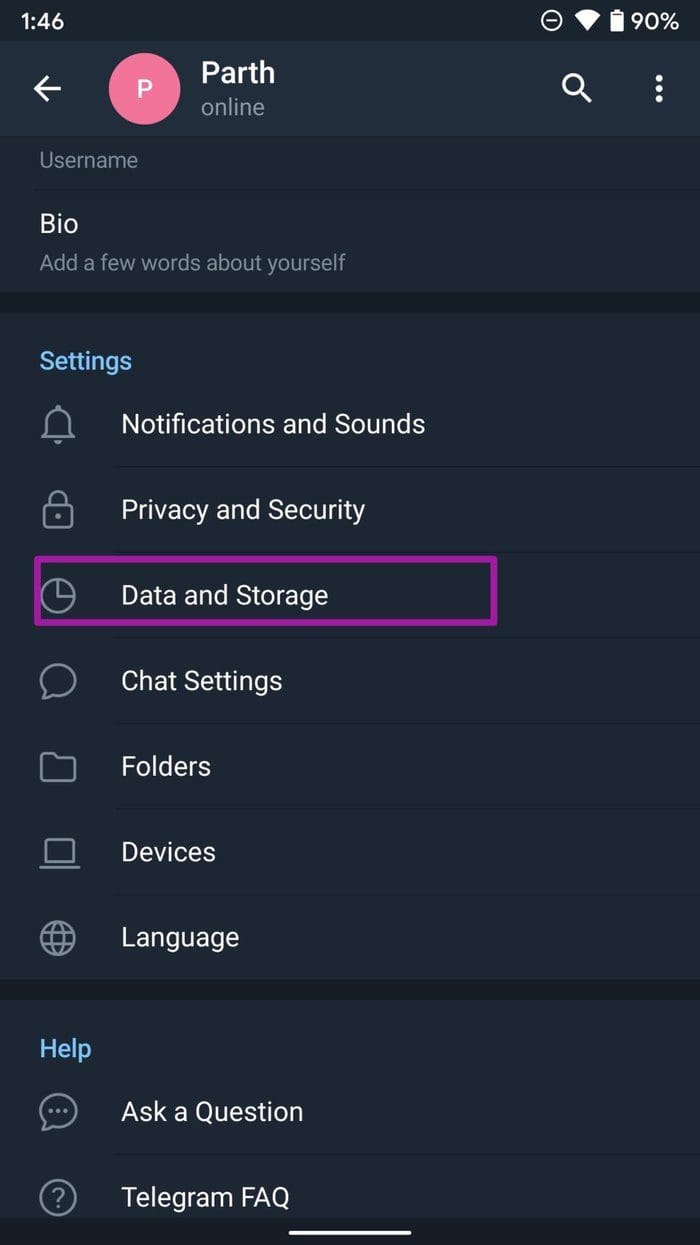Go back using the arrow
Image resolution: width=700 pixels, height=1245 pixels.
(x=47, y=88)
